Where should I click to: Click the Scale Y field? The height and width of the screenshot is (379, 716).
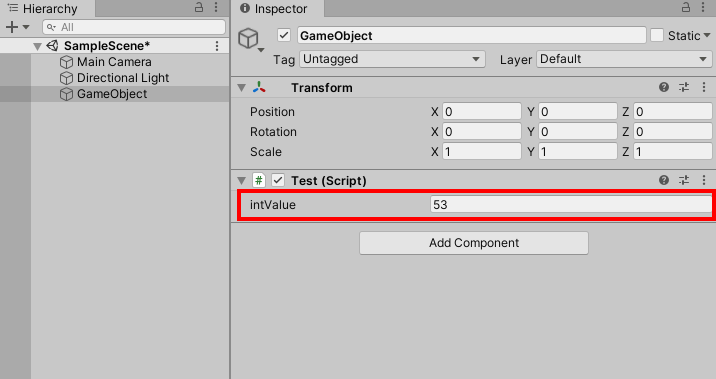coord(578,152)
